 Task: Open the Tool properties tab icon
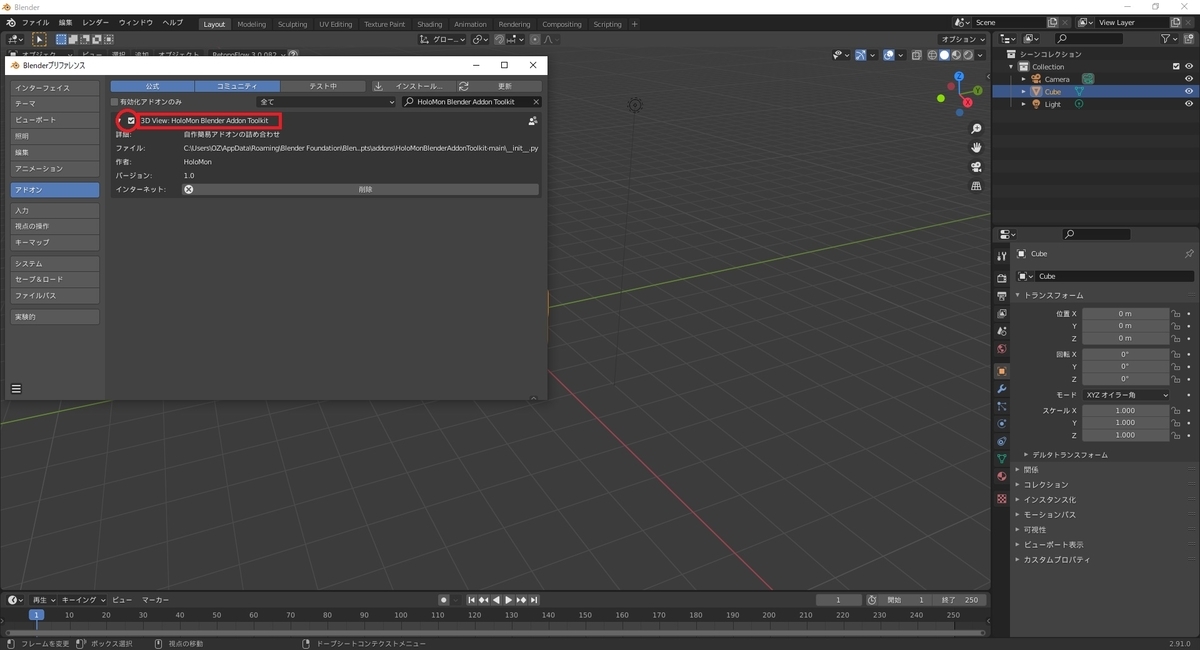pyautogui.click(x=1001, y=256)
